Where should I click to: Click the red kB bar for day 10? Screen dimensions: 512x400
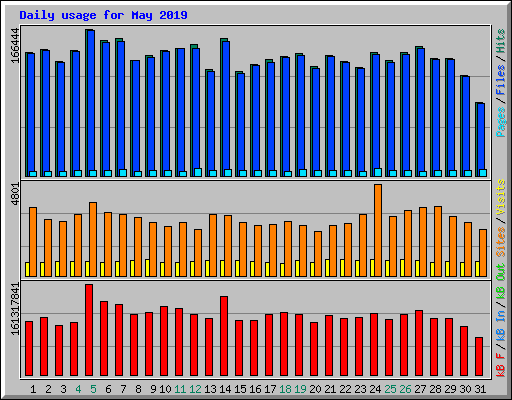click(x=164, y=341)
